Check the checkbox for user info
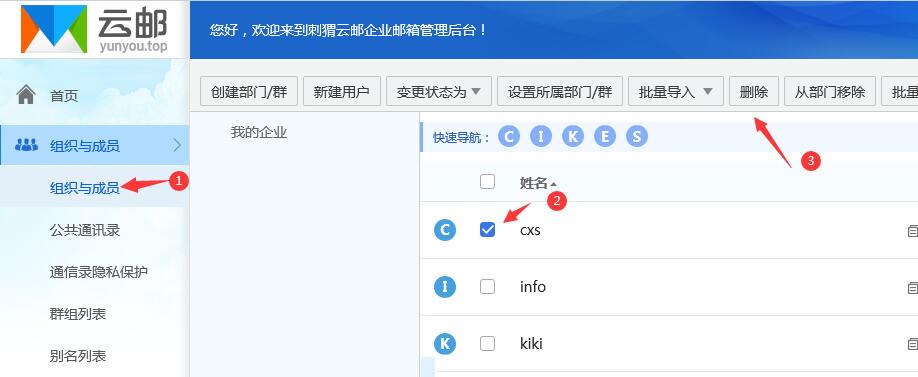The height and width of the screenshot is (377, 918). [x=487, y=286]
